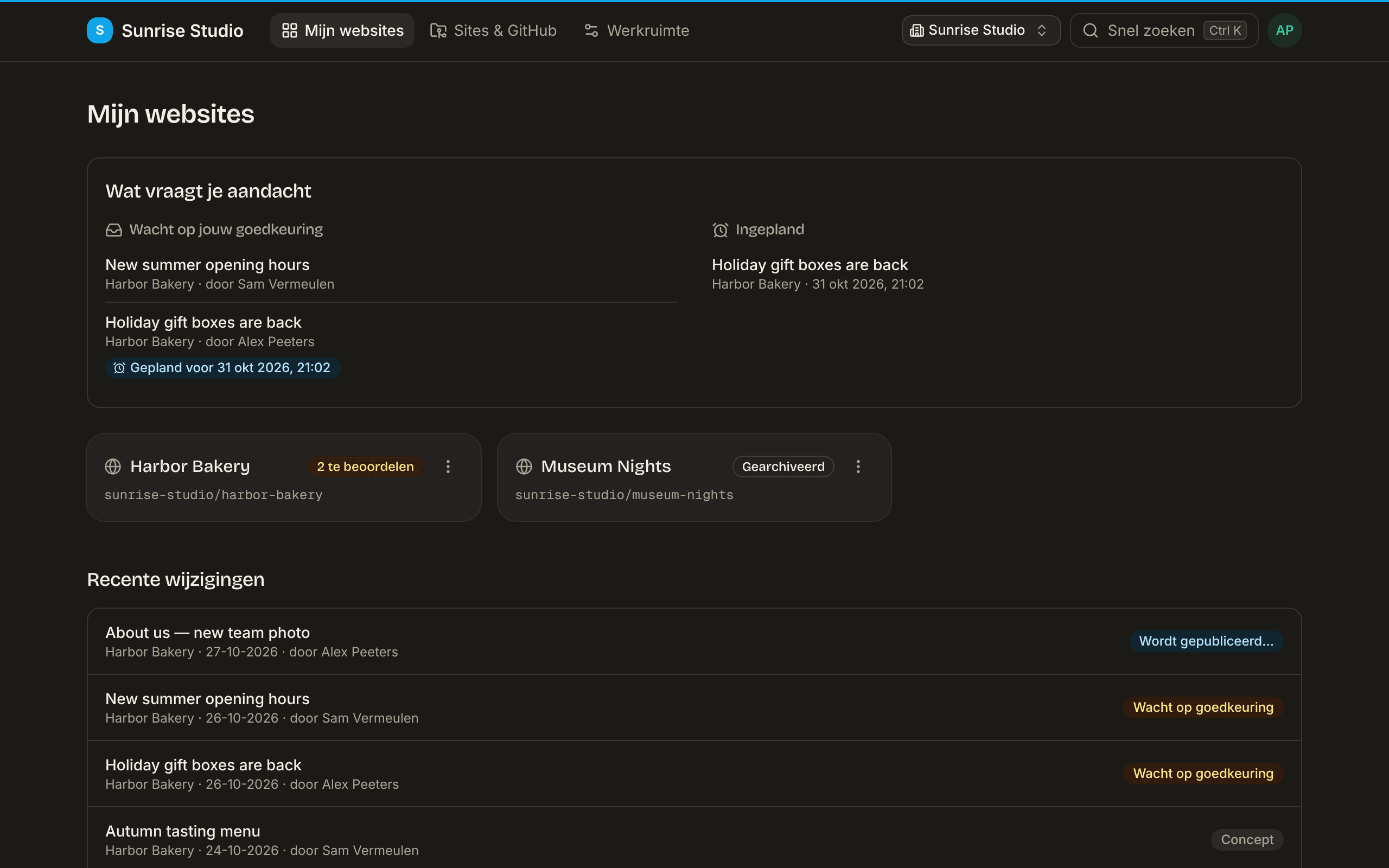Image resolution: width=1389 pixels, height=868 pixels.
Task: Go to the Werkruimte tab
Action: (636, 30)
